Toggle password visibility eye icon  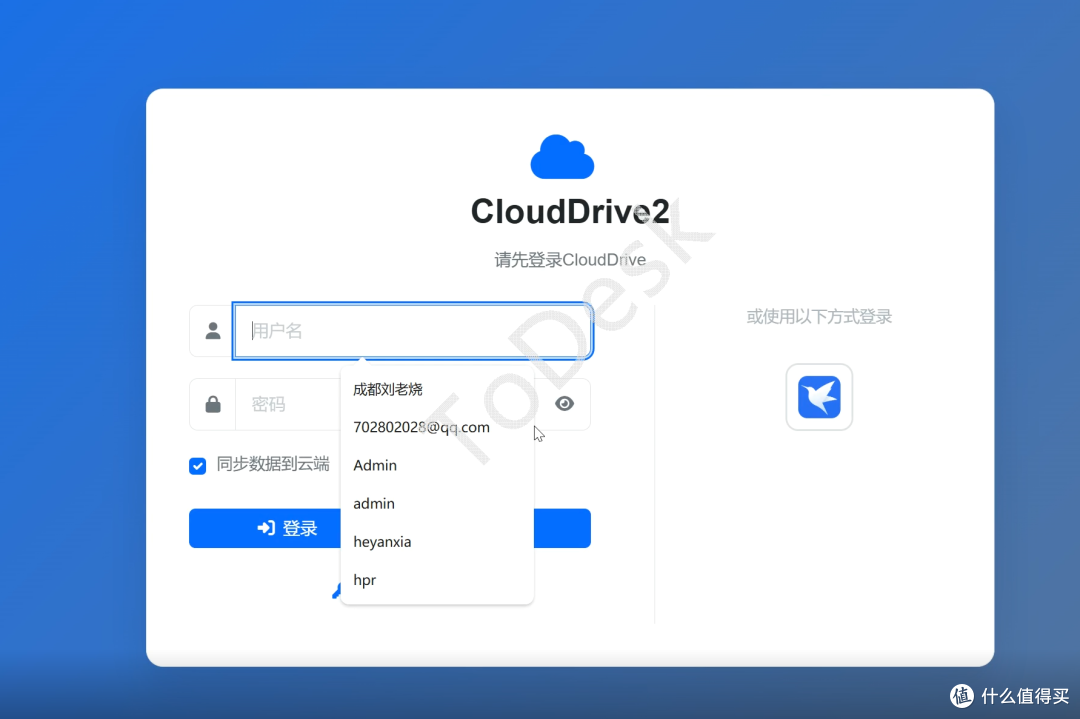pyautogui.click(x=564, y=404)
